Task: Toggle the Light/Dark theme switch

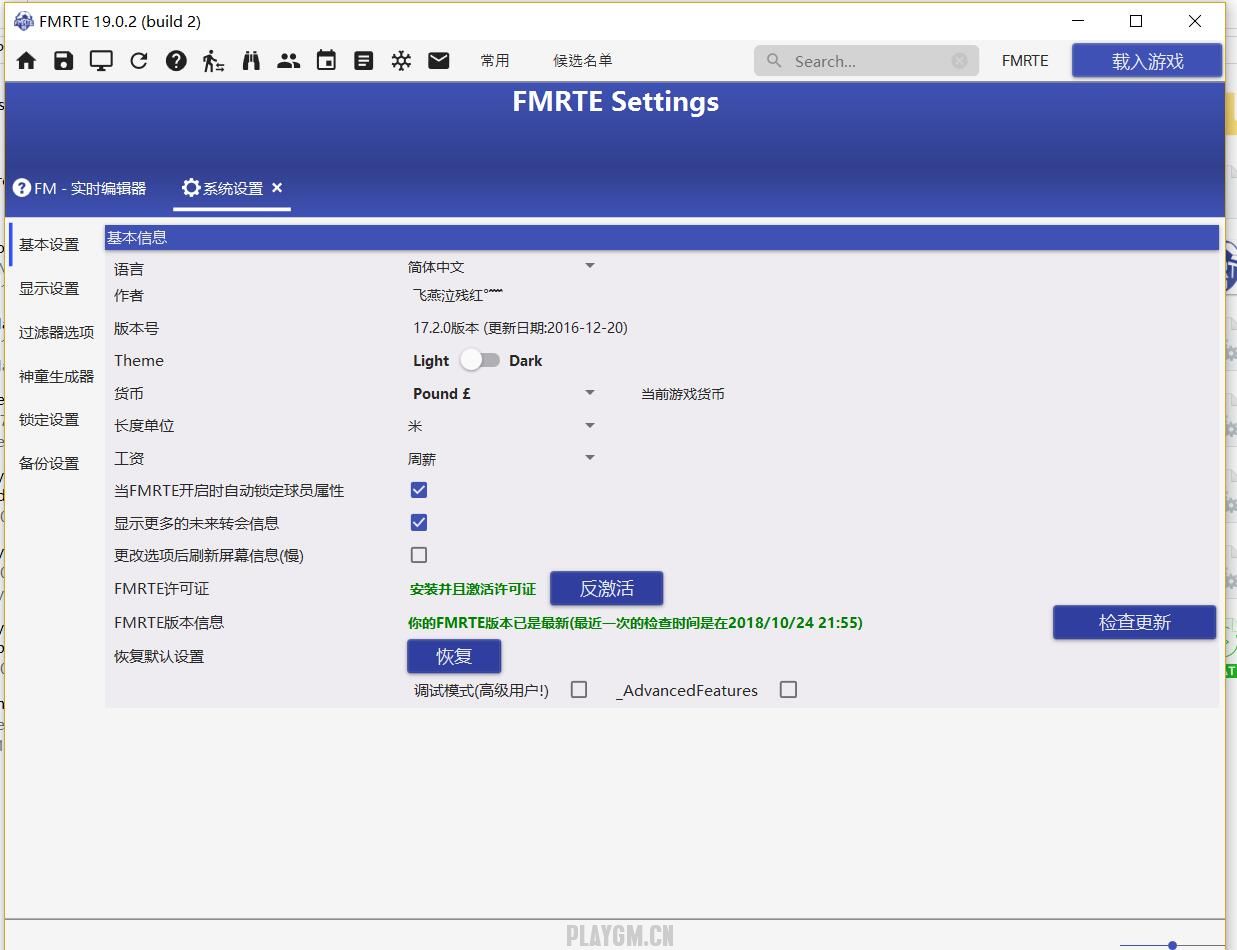Action: tap(480, 360)
